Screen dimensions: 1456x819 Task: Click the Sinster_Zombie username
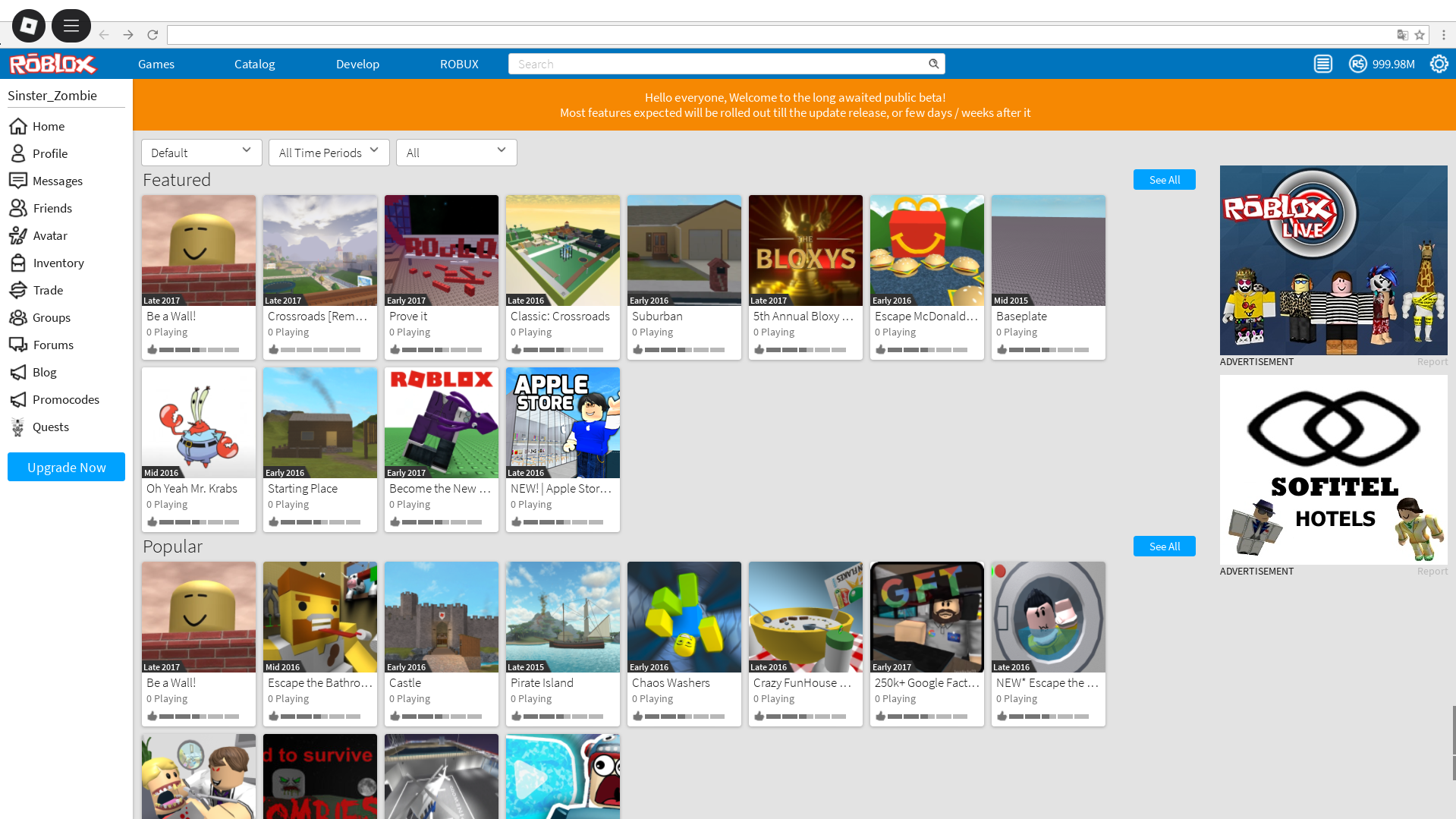52,96
